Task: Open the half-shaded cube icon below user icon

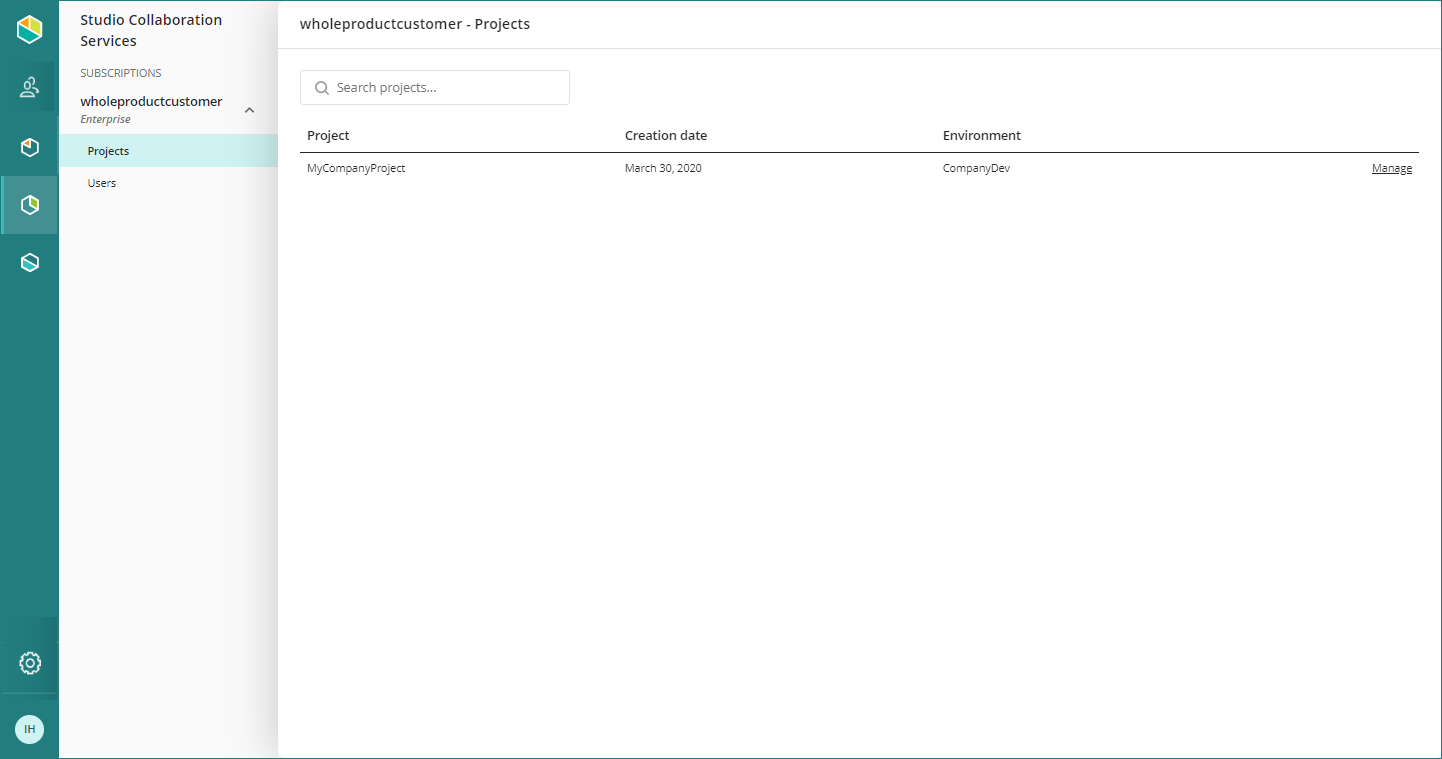Action: 30,148
